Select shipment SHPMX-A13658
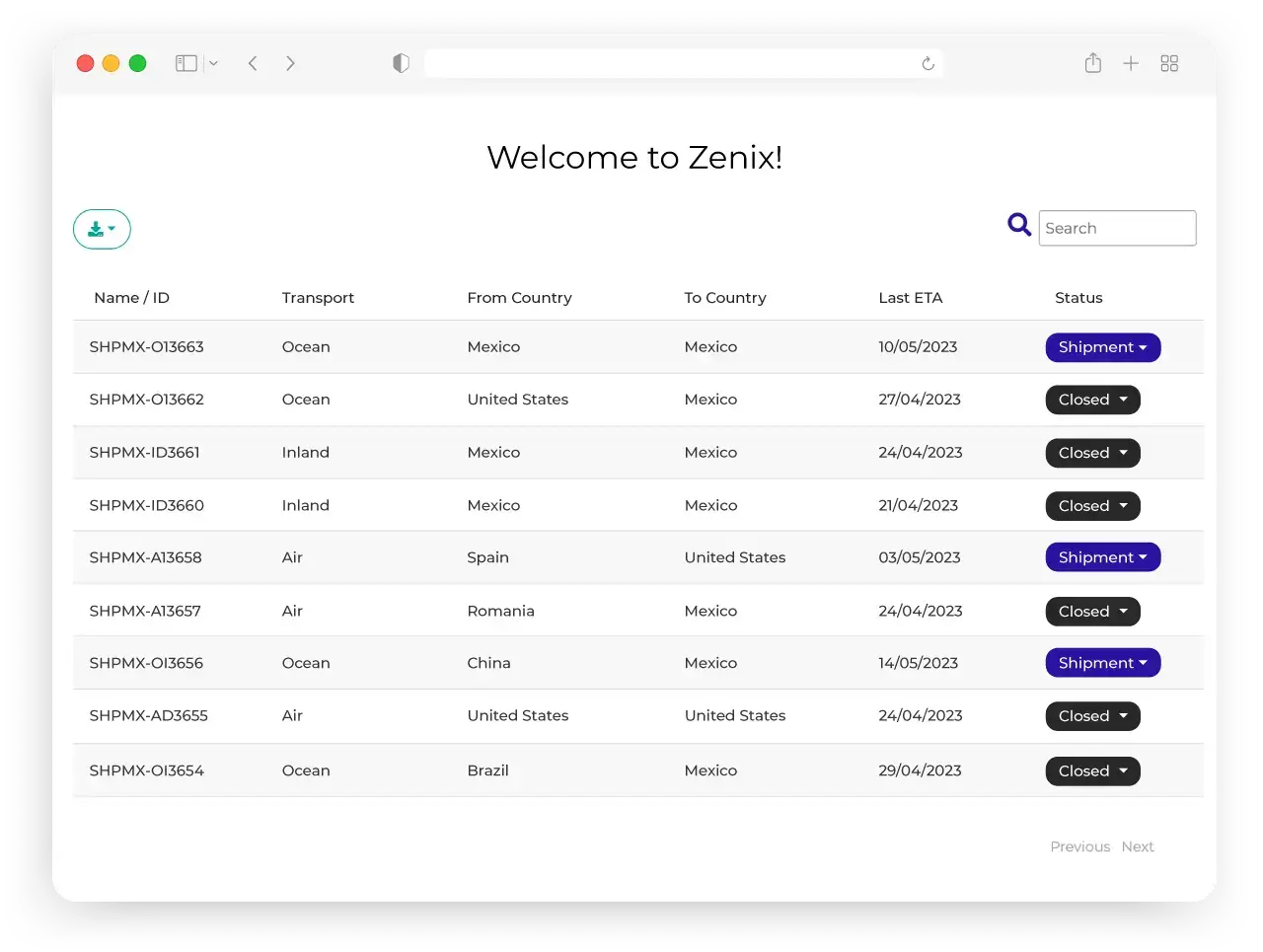The width and height of the screenshot is (1263, 952). tap(145, 557)
